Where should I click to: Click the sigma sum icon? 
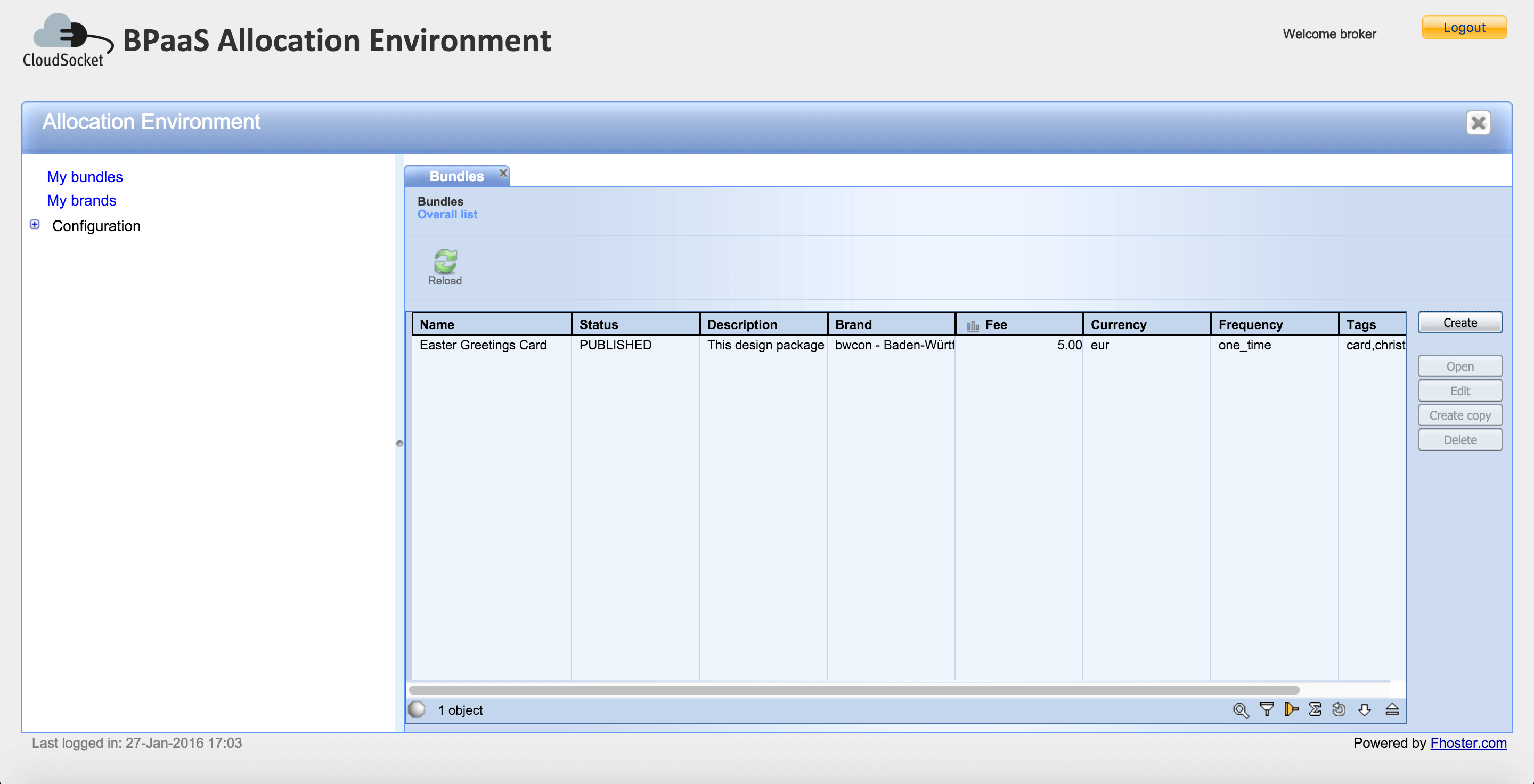tap(1315, 709)
